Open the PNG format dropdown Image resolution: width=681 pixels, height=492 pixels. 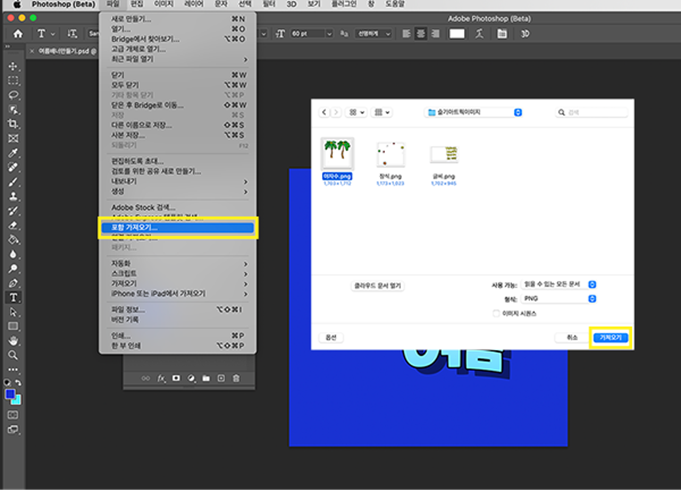point(559,299)
